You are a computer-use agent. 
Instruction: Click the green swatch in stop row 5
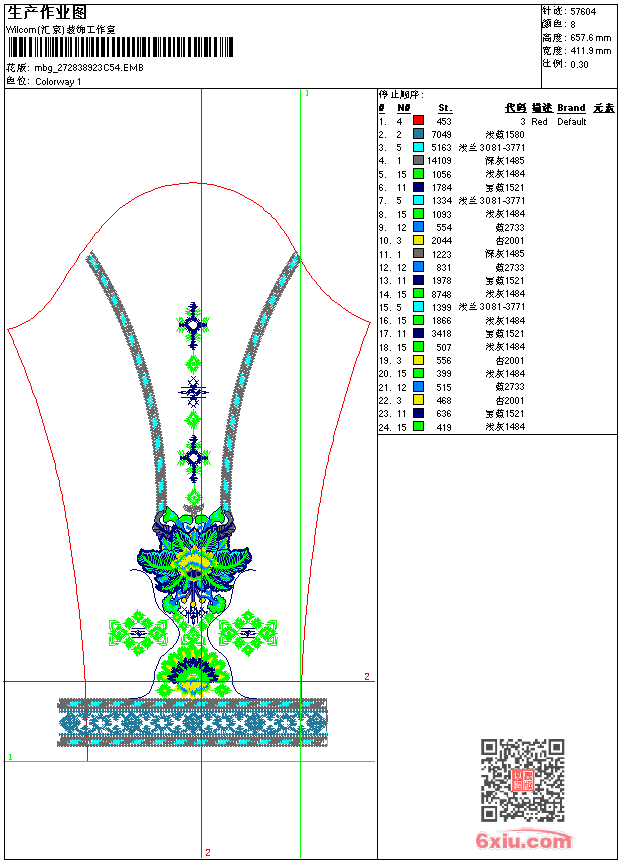(x=418, y=174)
